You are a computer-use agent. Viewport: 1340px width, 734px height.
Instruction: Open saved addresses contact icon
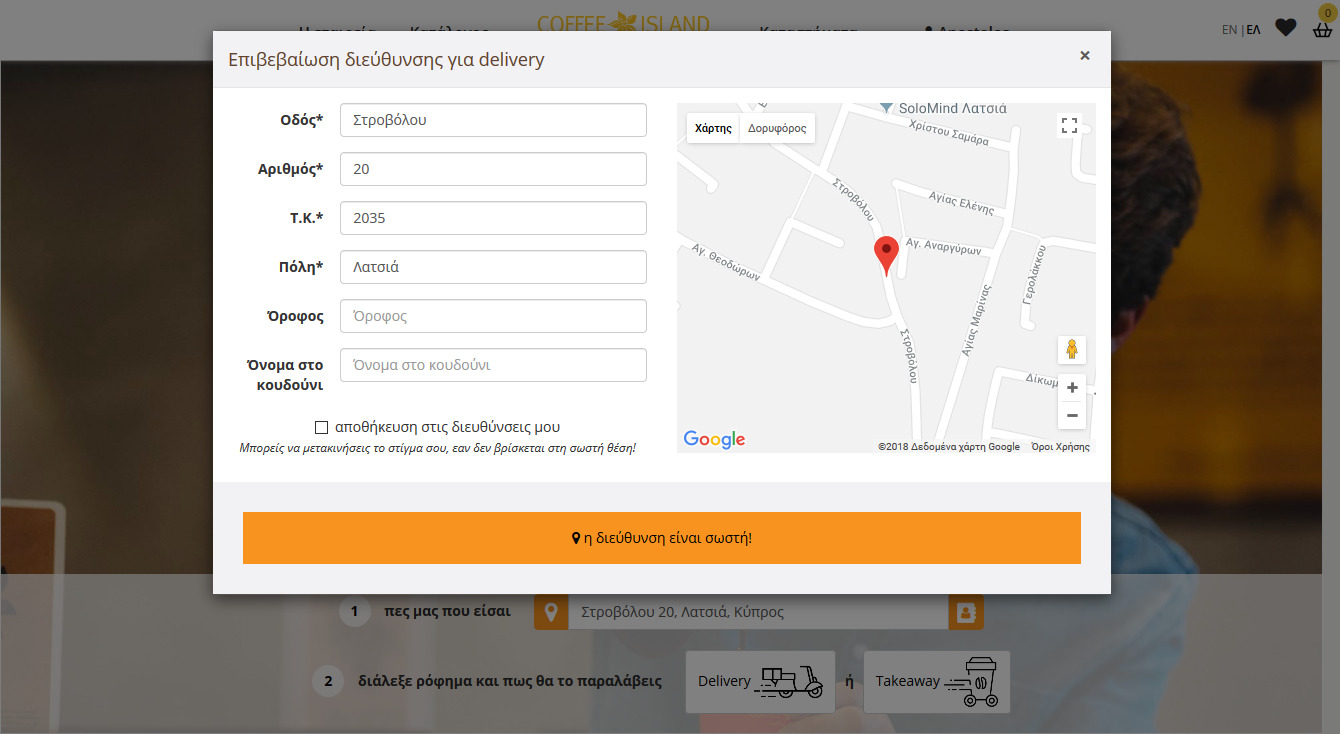point(966,612)
